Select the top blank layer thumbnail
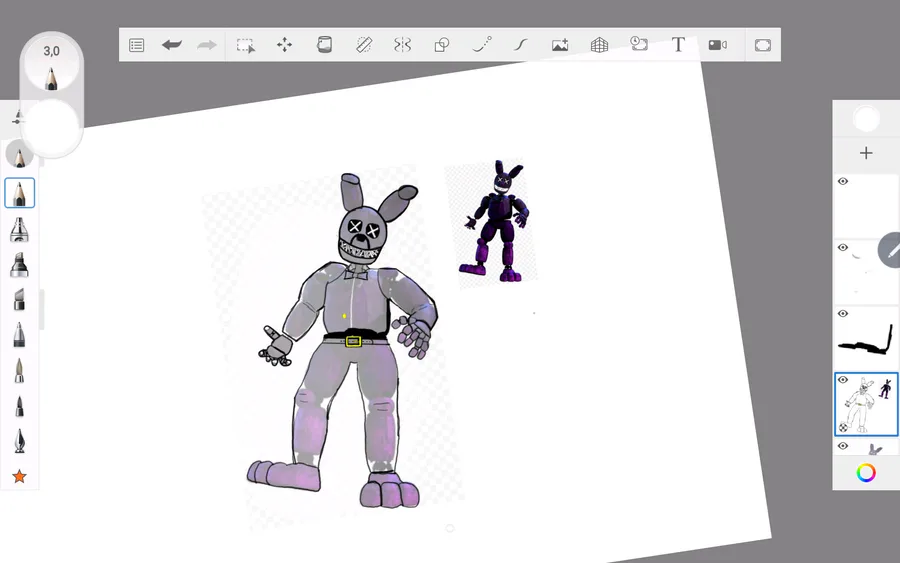900x563 pixels. click(866, 206)
